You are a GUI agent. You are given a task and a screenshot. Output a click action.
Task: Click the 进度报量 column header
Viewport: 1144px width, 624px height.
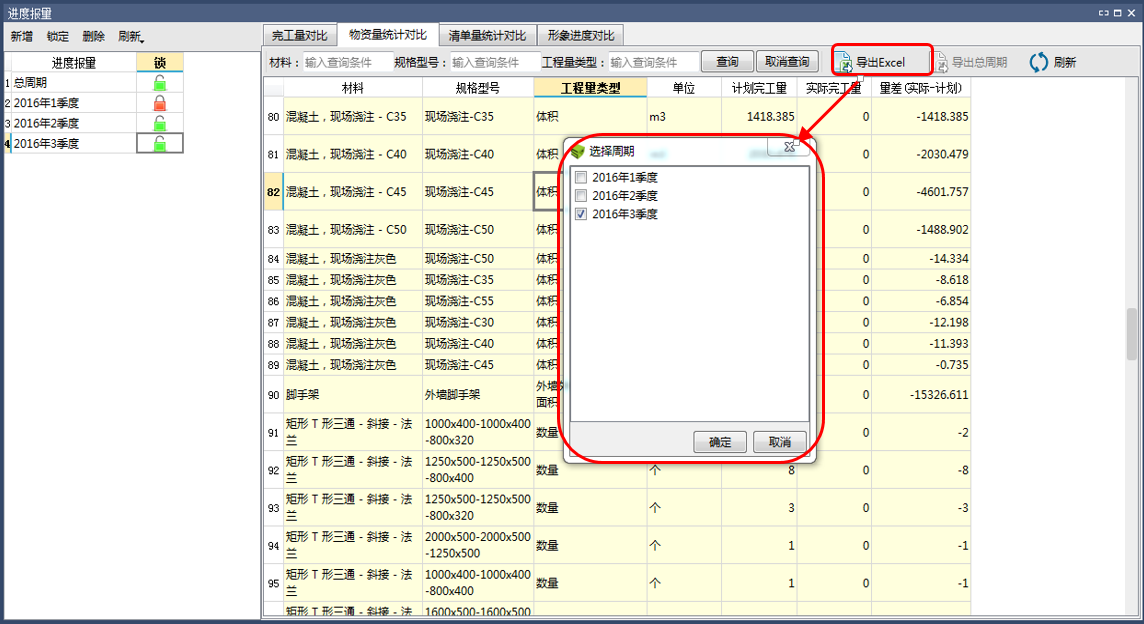point(73,63)
